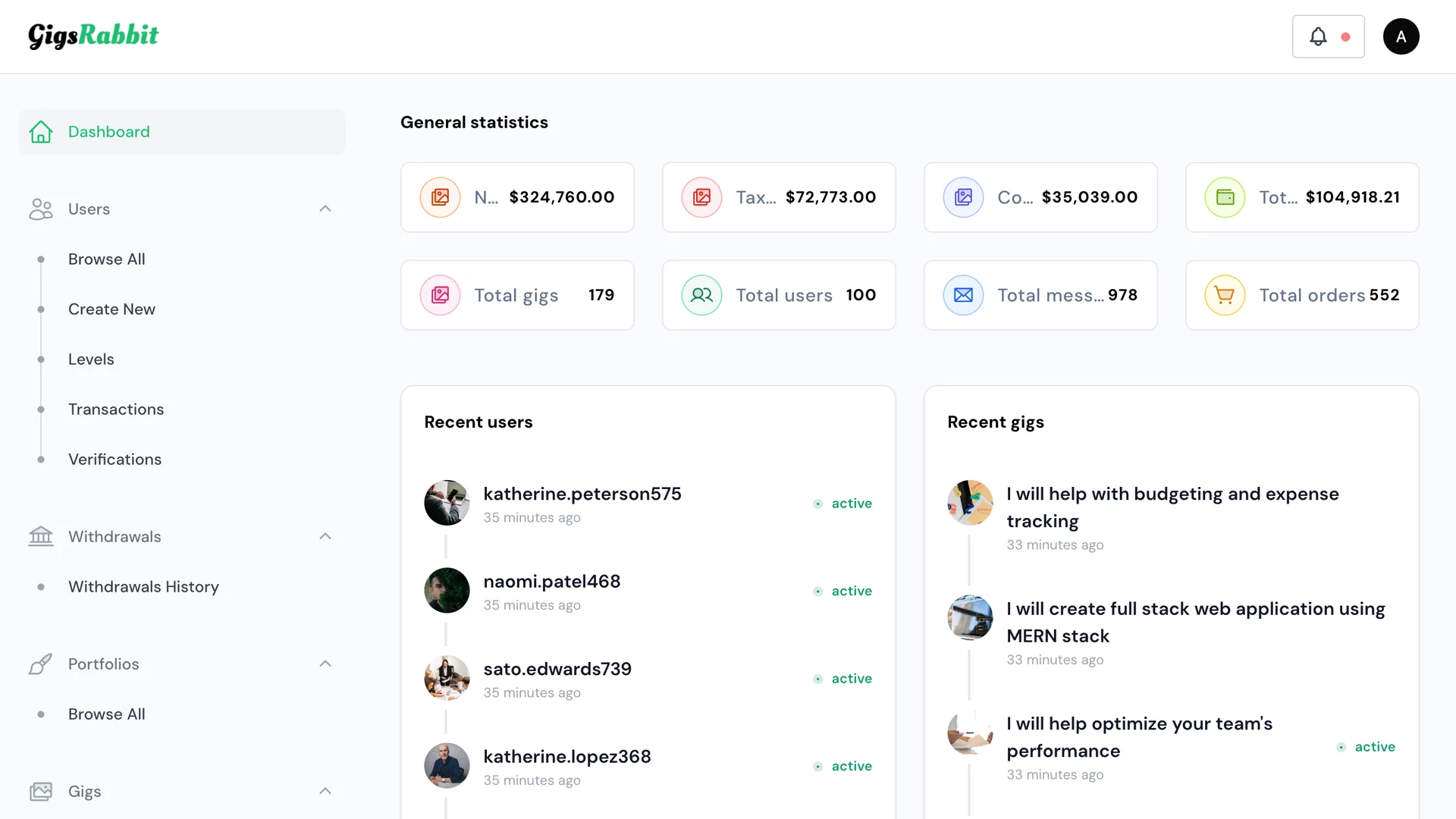
Task: Click the Dashboard home icon
Action: [41, 132]
